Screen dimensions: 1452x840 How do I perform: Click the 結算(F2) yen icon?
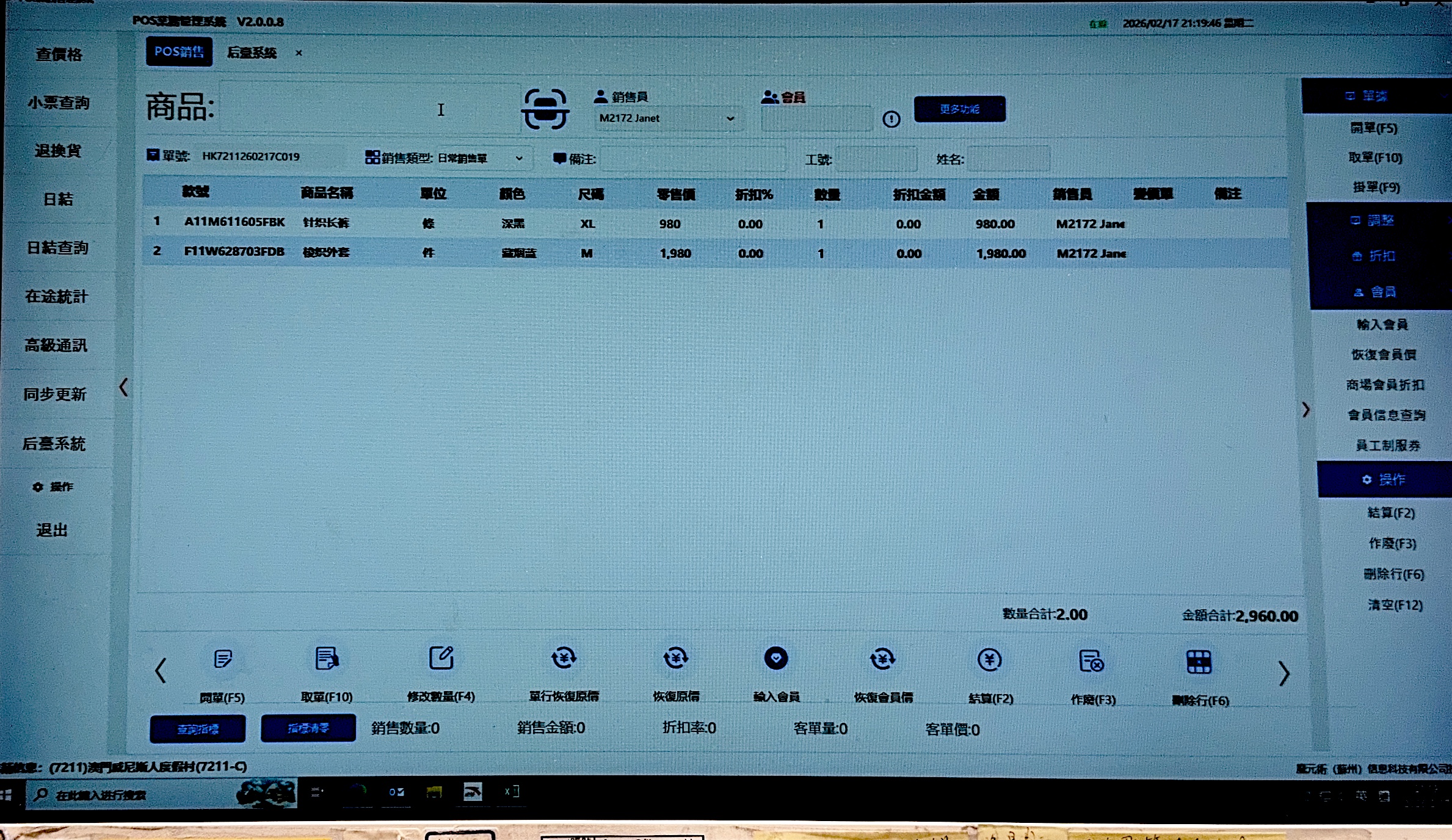pos(989,660)
